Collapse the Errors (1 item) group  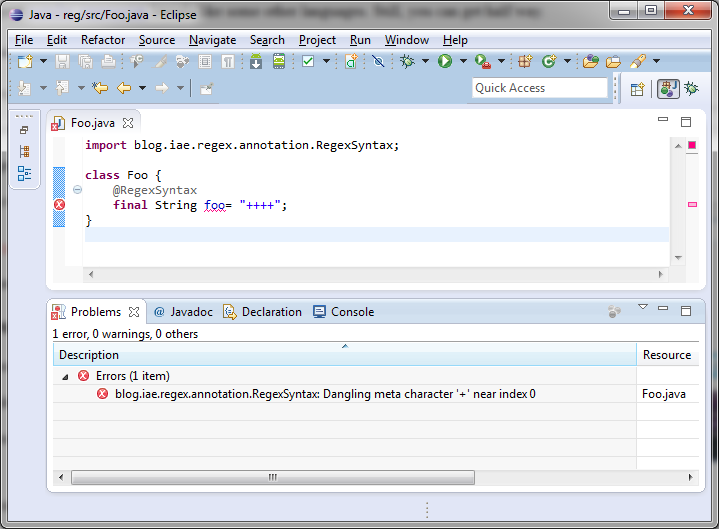point(65,377)
